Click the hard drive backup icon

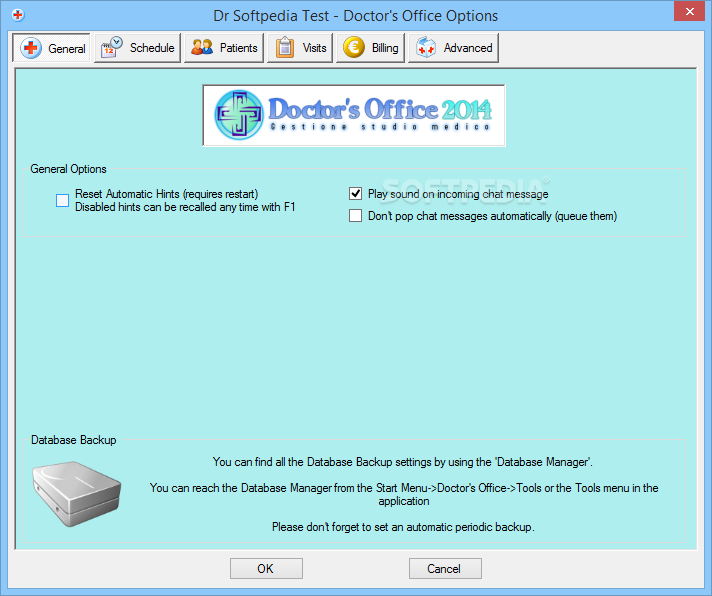coord(76,494)
